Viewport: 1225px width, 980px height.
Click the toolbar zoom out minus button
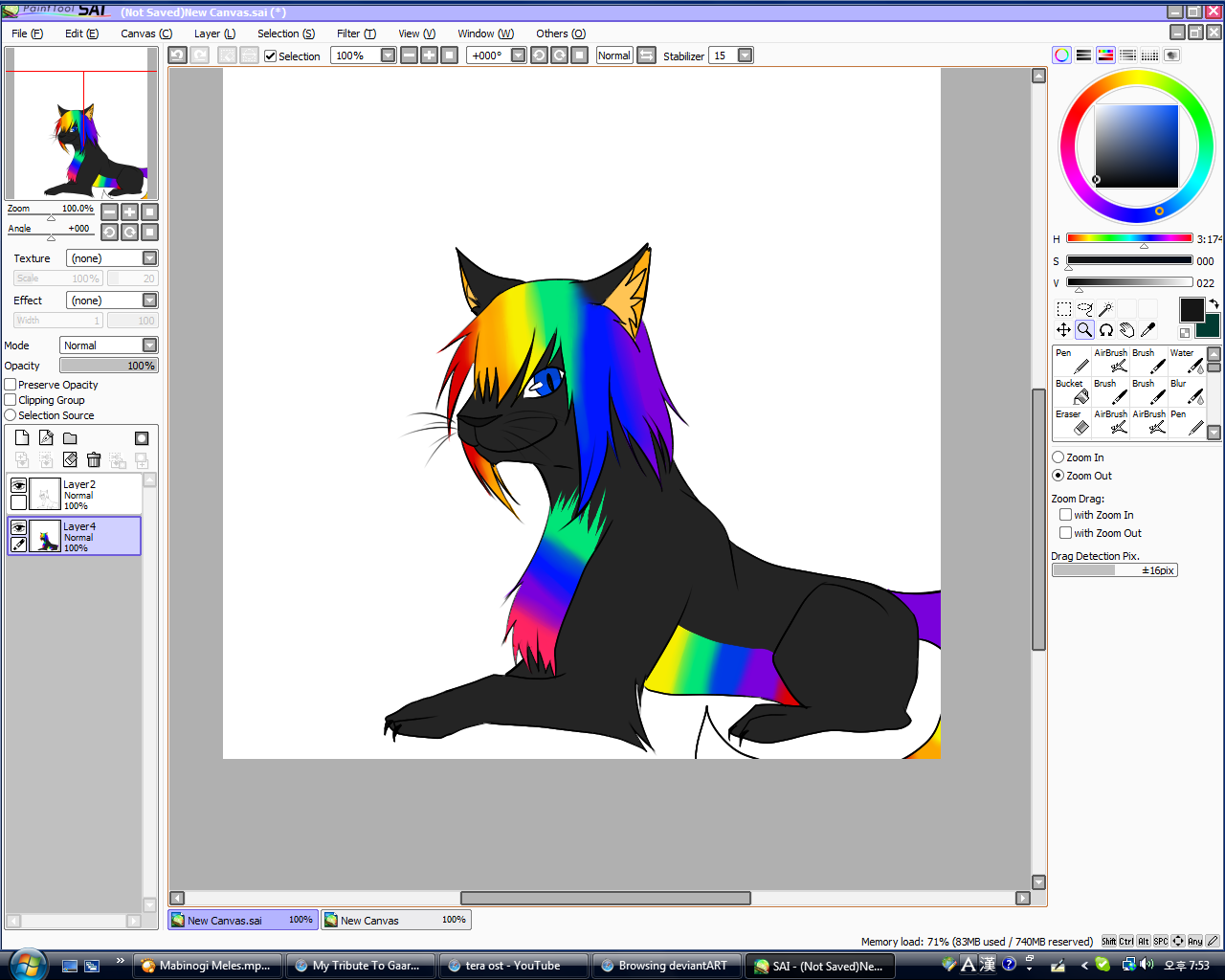click(409, 56)
